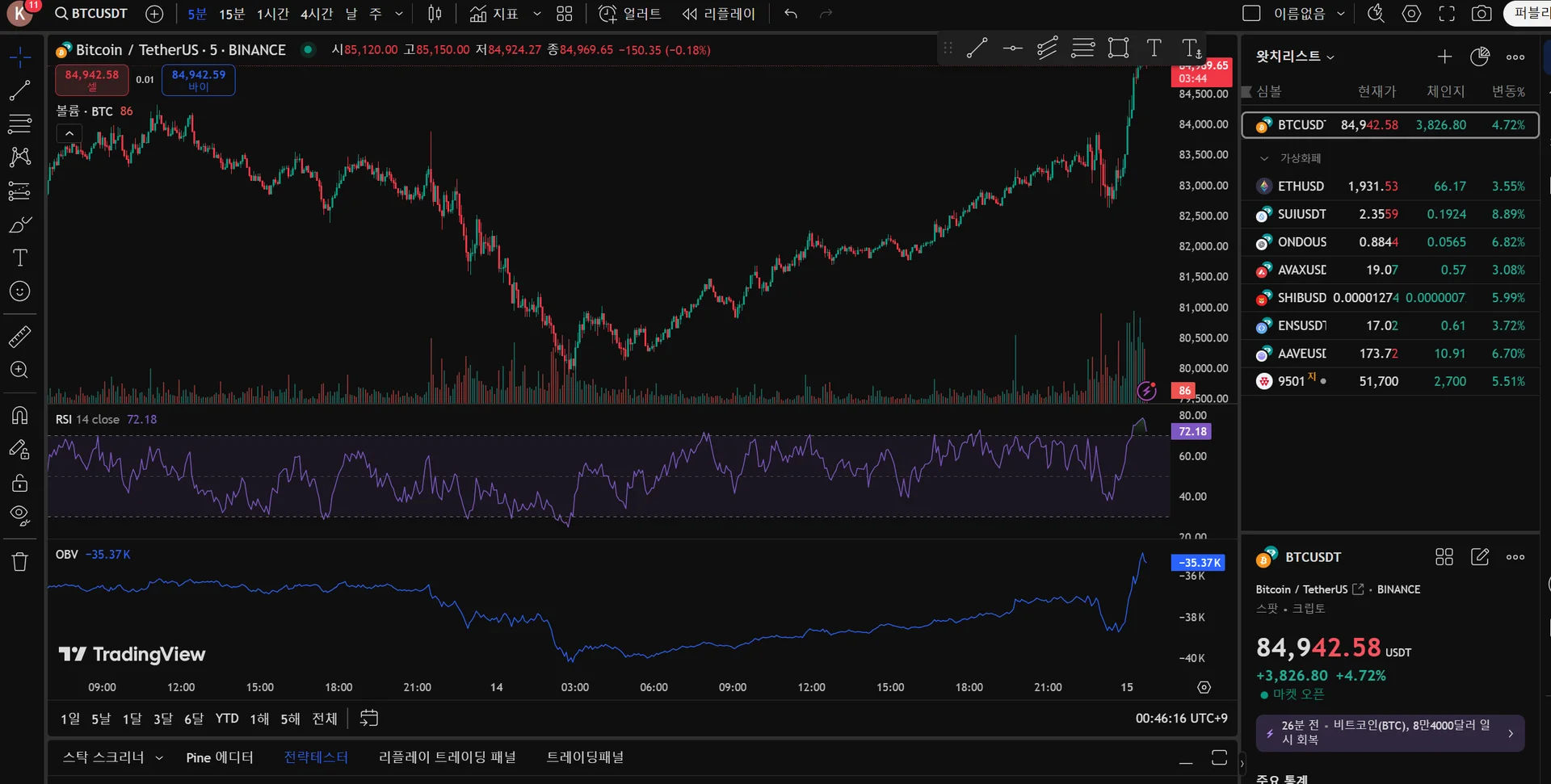
Task: Click the 84,942.58 셀 sell button
Action: tap(91, 80)
